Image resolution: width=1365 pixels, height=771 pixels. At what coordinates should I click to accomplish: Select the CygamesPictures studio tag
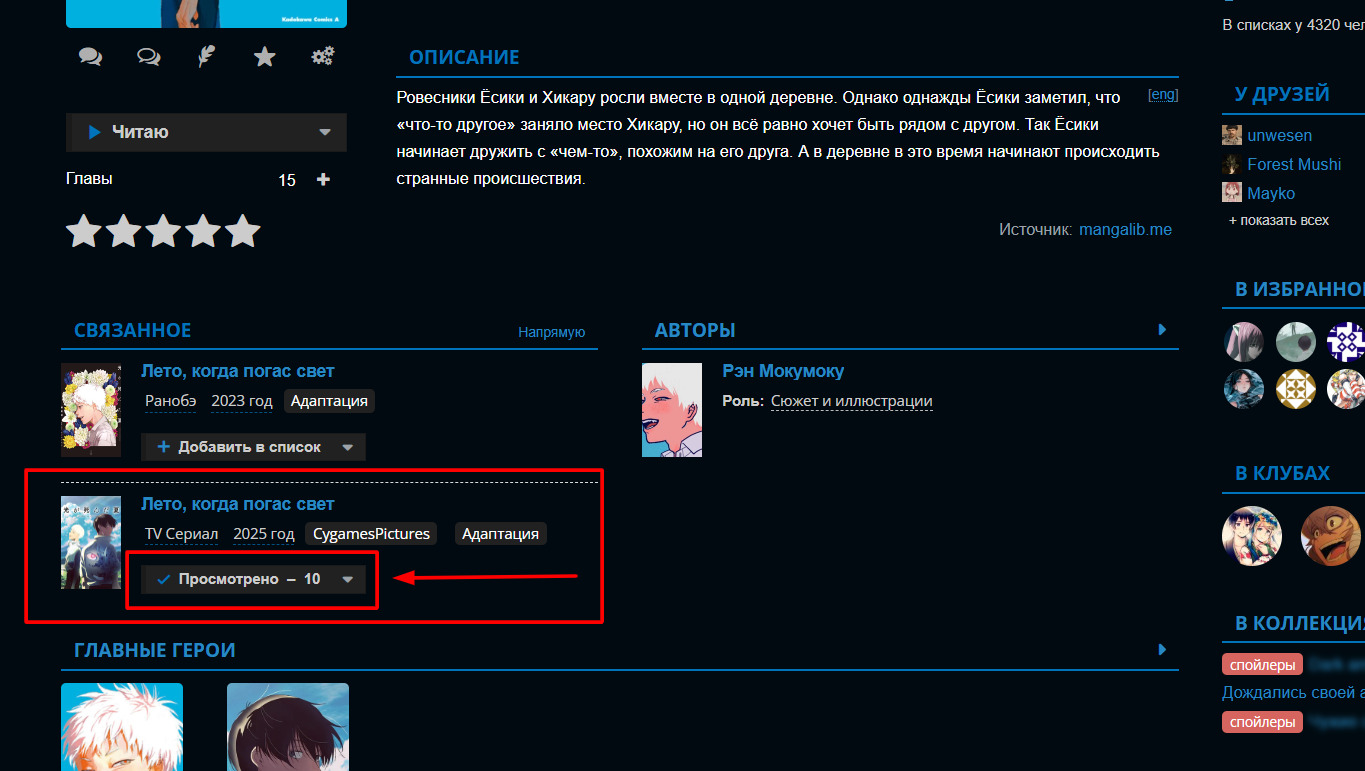[x=371, y=534]
